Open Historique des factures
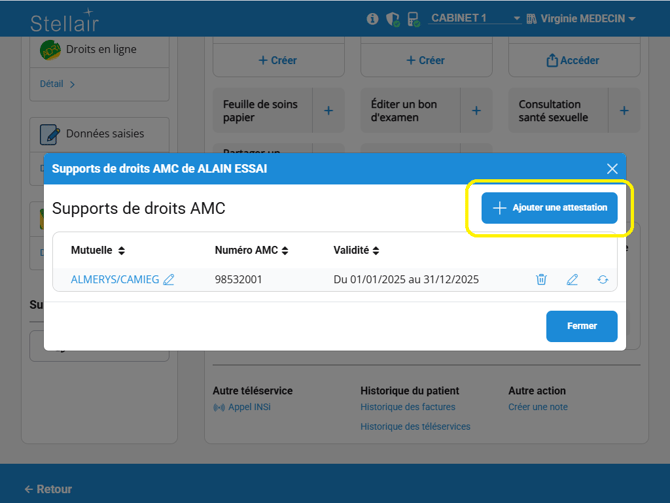Viewport: 670px width, 503px height. point(407,407)
